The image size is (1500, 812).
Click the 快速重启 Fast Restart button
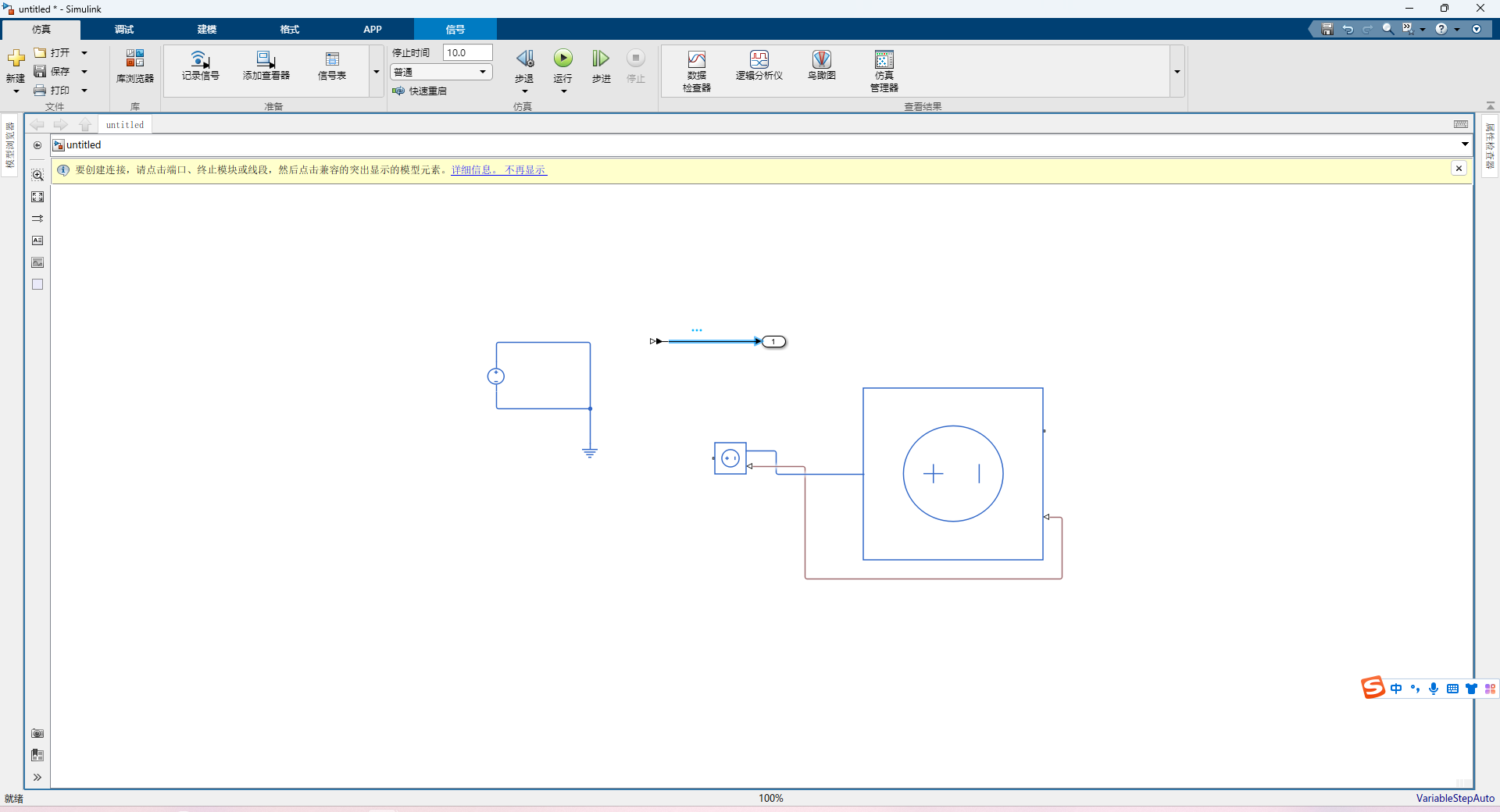(x=420, y=91)
